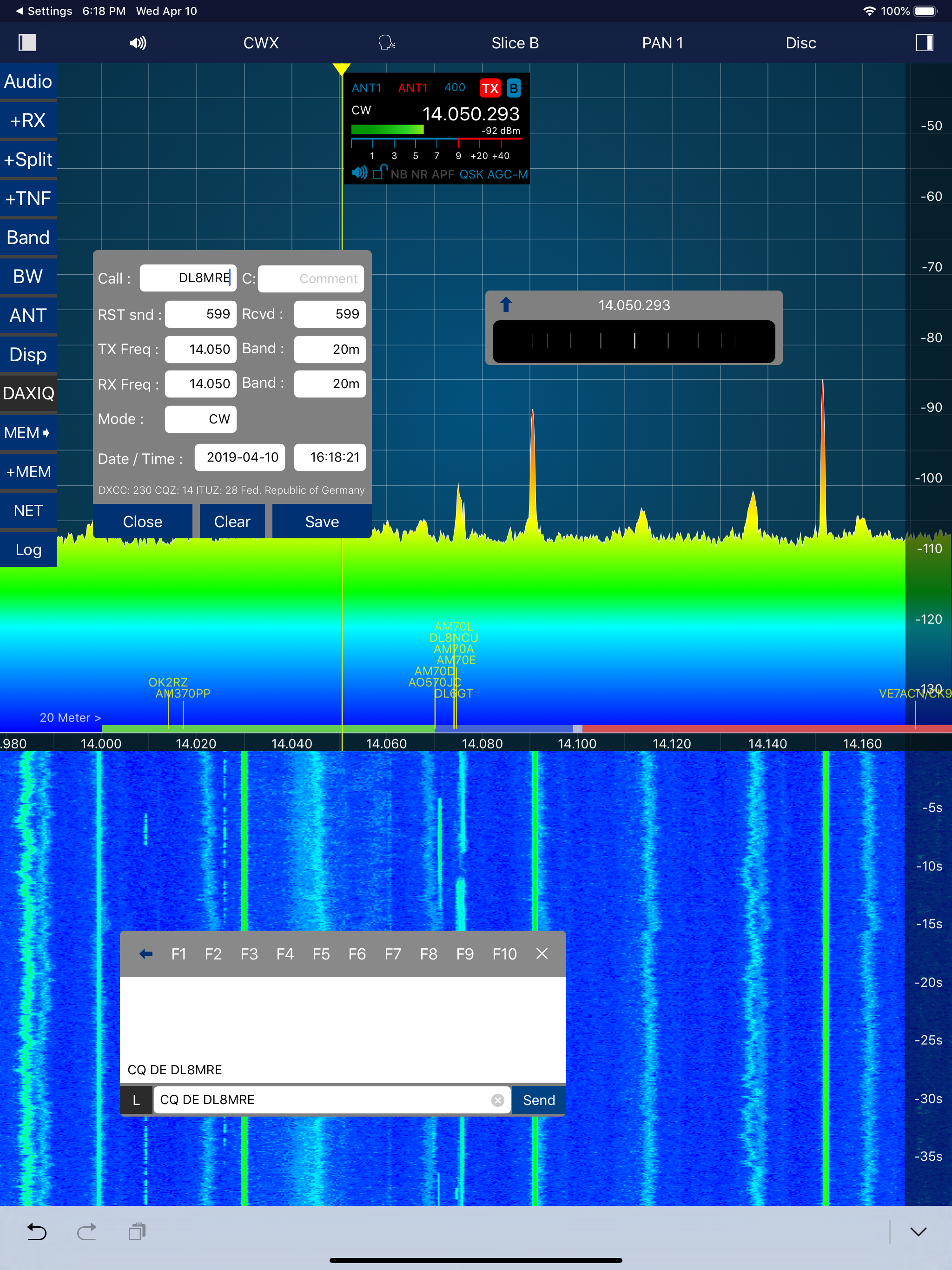Tap the F10 macro key

coord(504,953)
